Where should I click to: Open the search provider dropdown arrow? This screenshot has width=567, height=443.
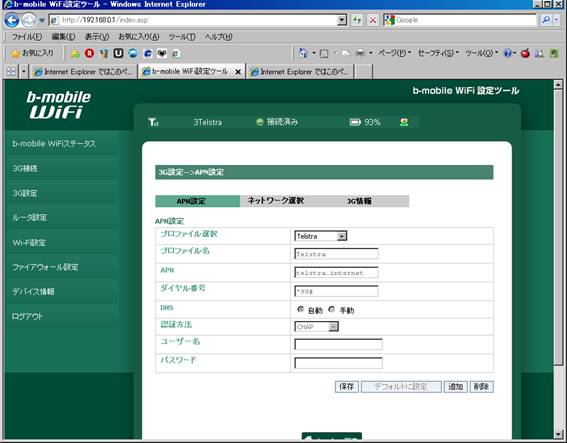coord(557,20)
